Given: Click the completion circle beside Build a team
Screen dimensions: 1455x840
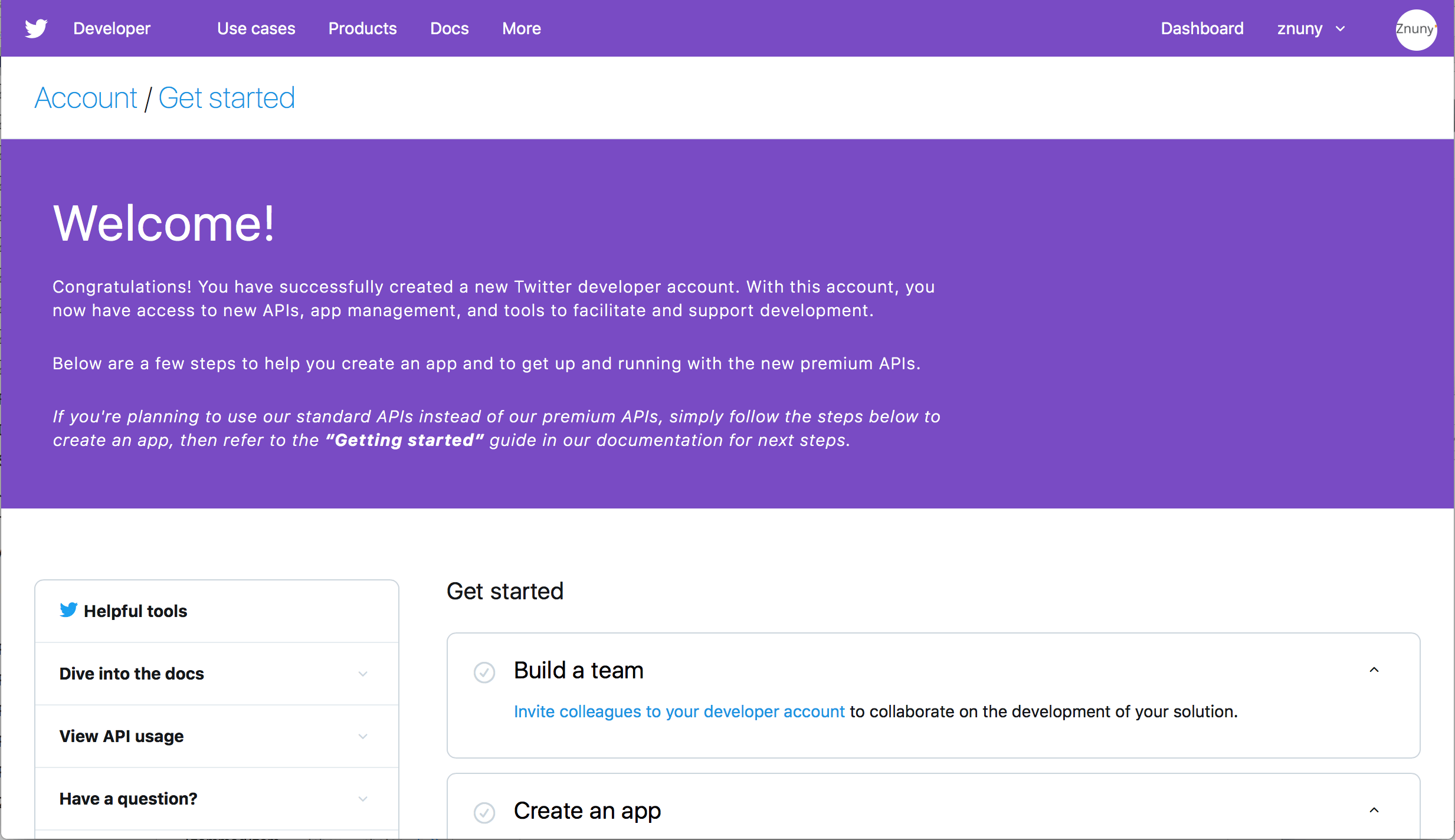Looking at the screenshot, I should (x=484, y=672).
